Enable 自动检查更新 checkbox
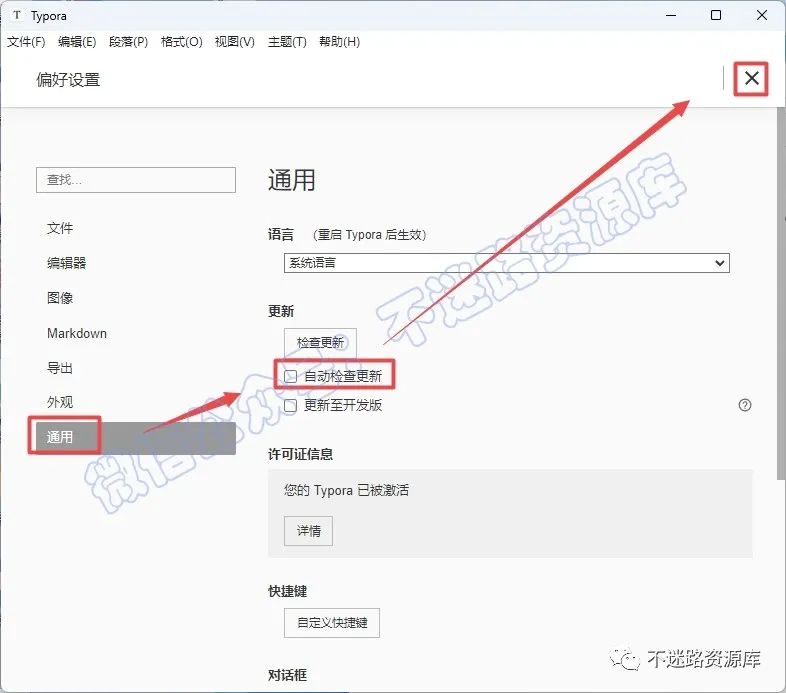This screenshot has height=693, width=786. tap(291, 376)
